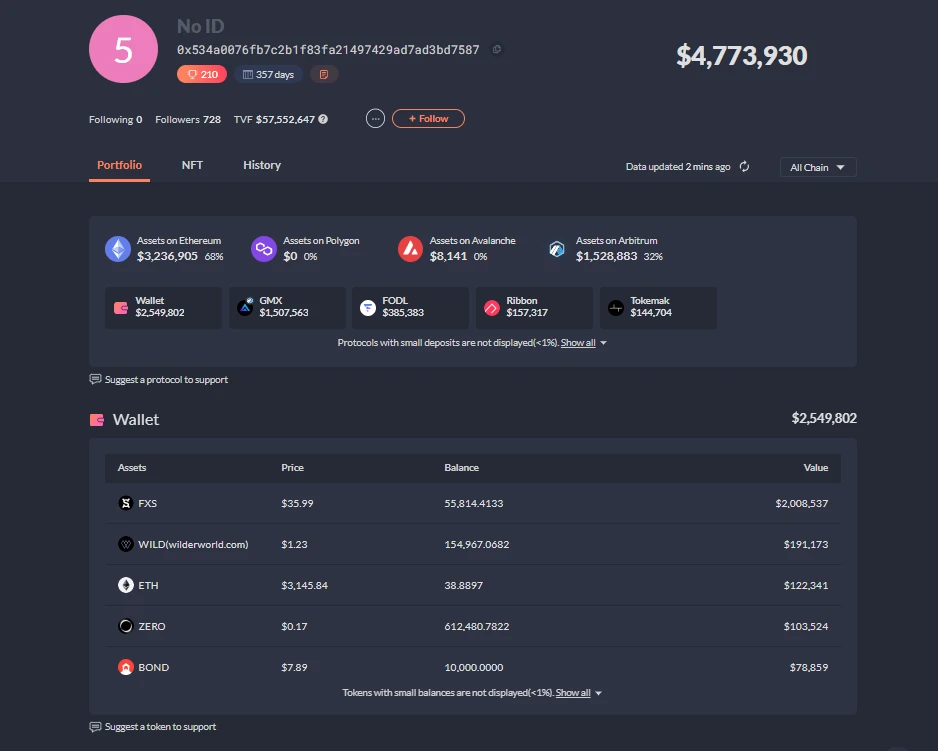Click Suggest a token to support
The width and height of the screenshot is (938, 751).
tap(160, 726)
